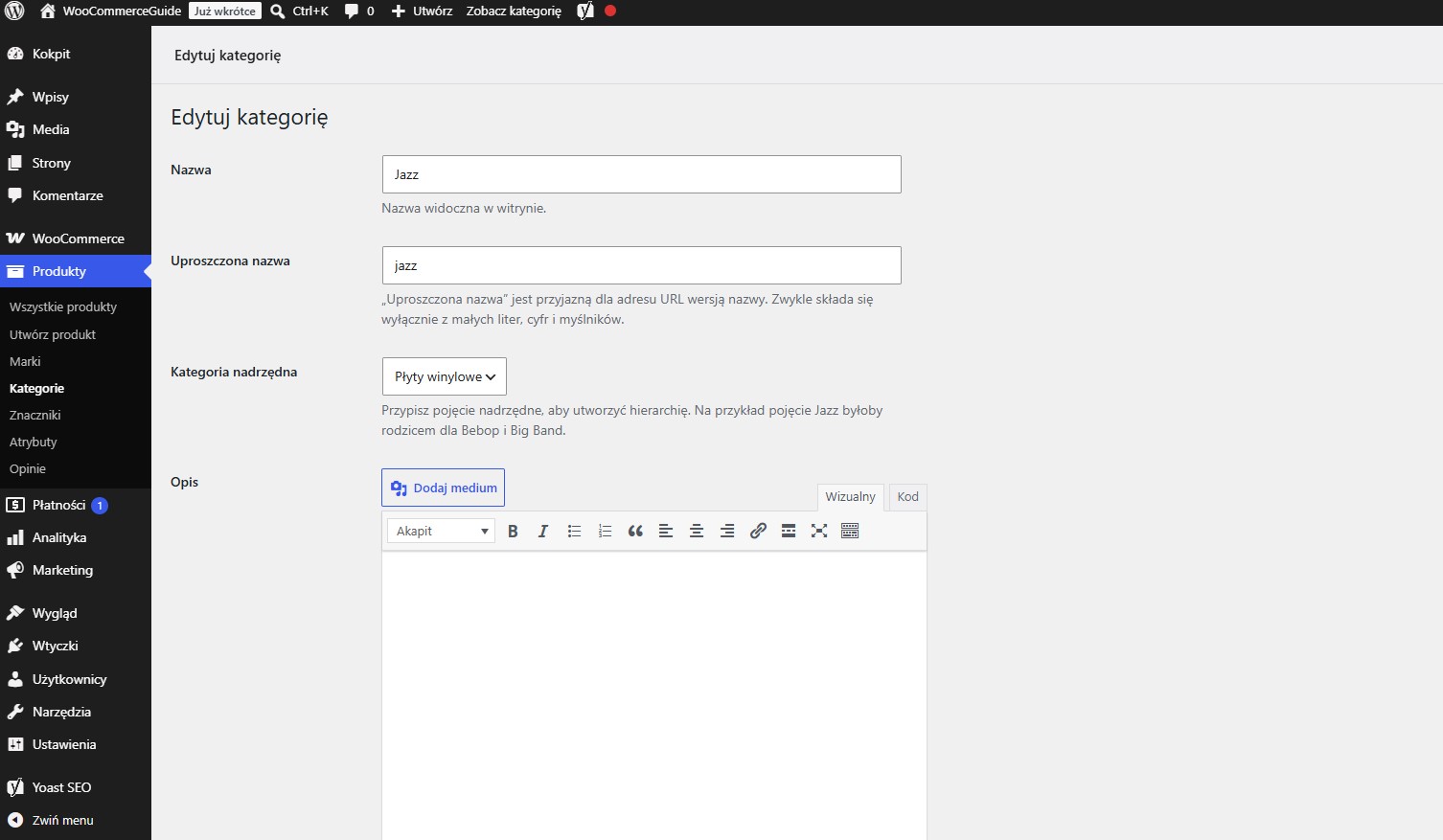The height and width of the screenshot is (840, 1443).
Task: Collapse sidebar with Zwiń menu
Action: click(76, 820)
